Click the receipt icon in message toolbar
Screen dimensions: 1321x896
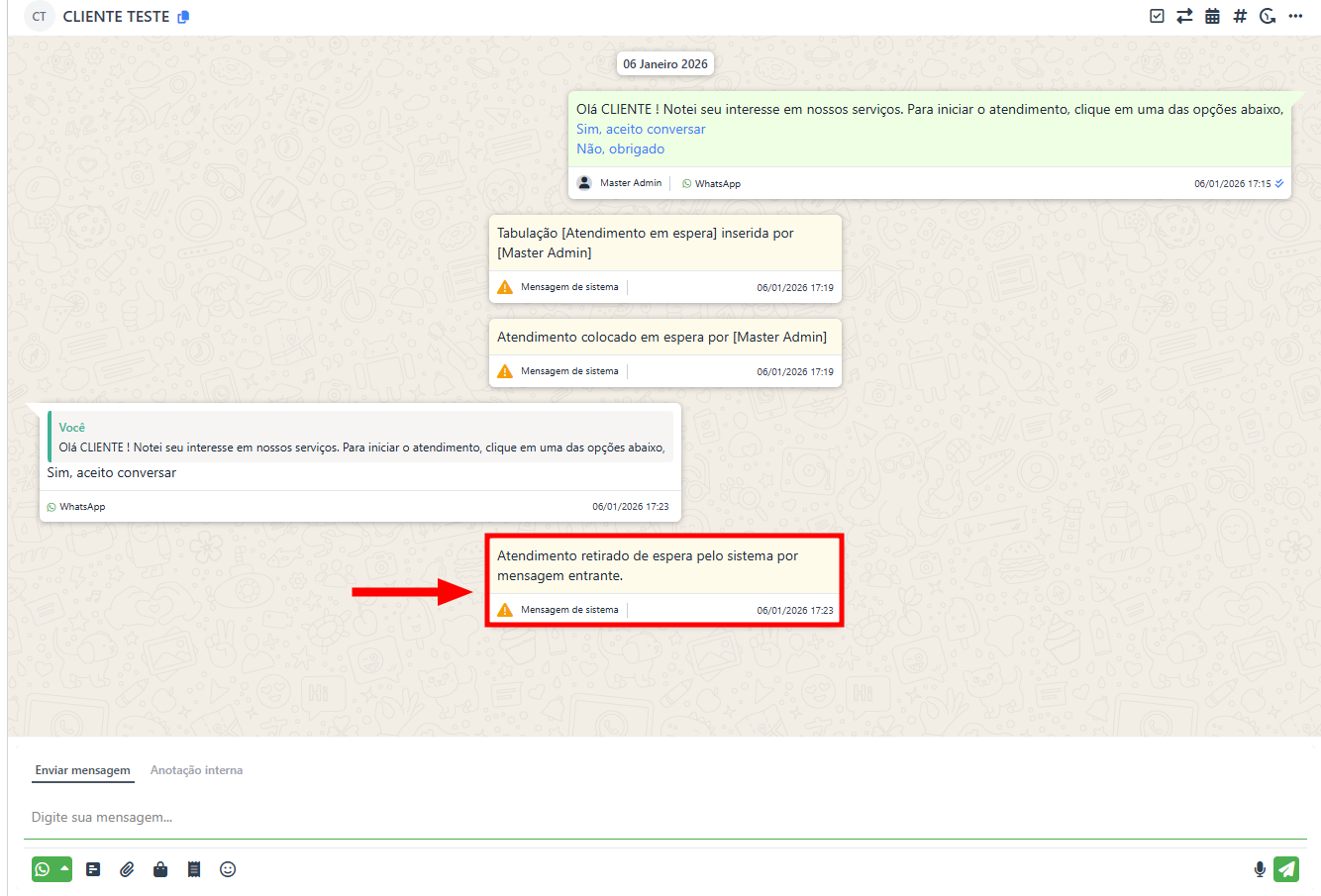(194, 869)
